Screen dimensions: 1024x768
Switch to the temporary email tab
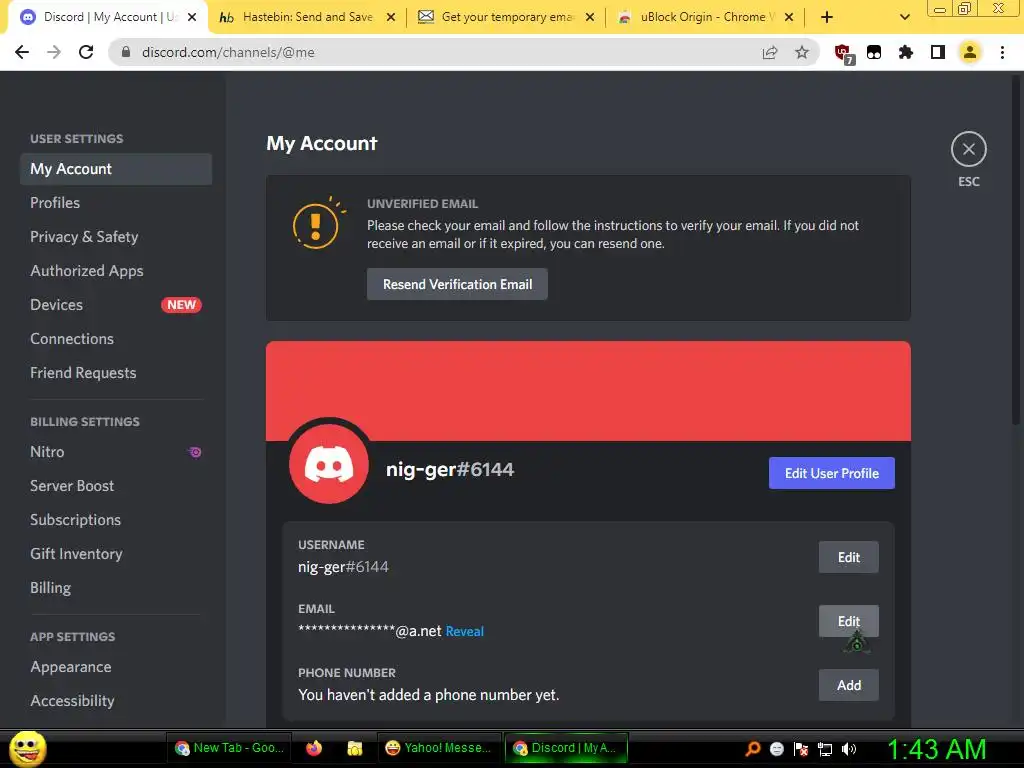pos(507,17)
